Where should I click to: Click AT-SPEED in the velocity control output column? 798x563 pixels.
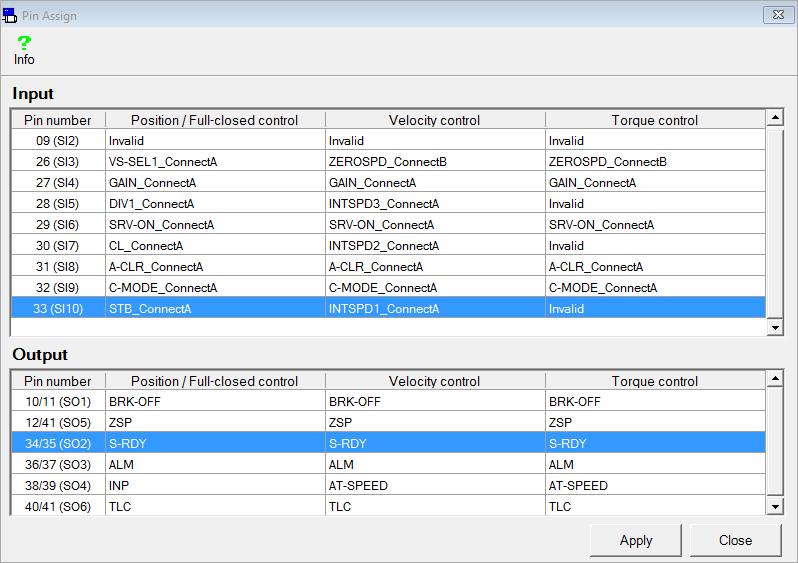358,486
